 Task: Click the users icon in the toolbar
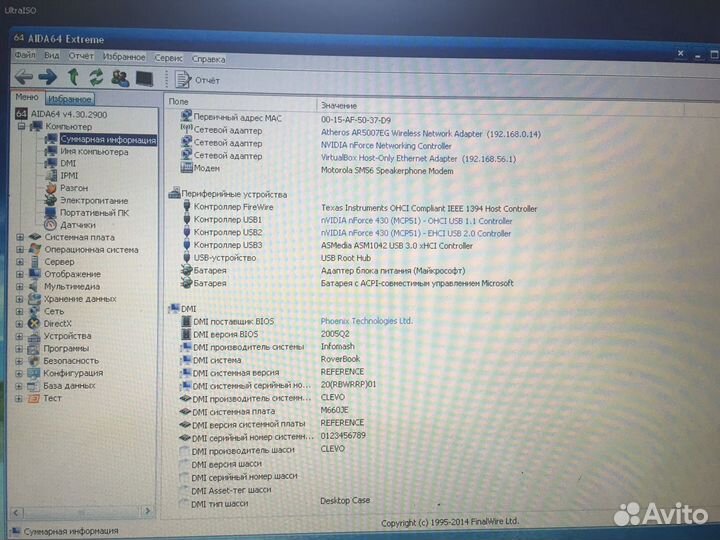pos(120,78)
